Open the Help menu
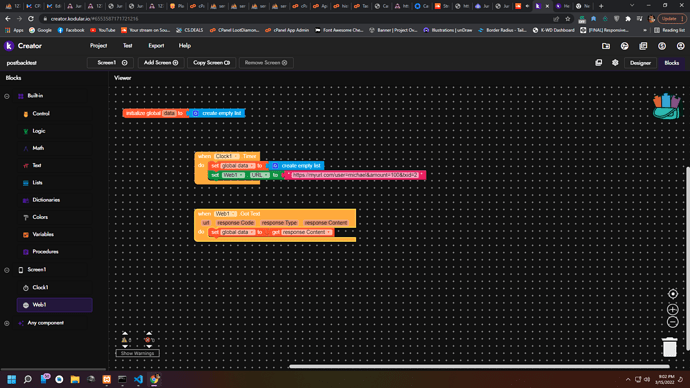Image resolution: width=690 pixels, height=388 pixels. (x=185, y=46)
